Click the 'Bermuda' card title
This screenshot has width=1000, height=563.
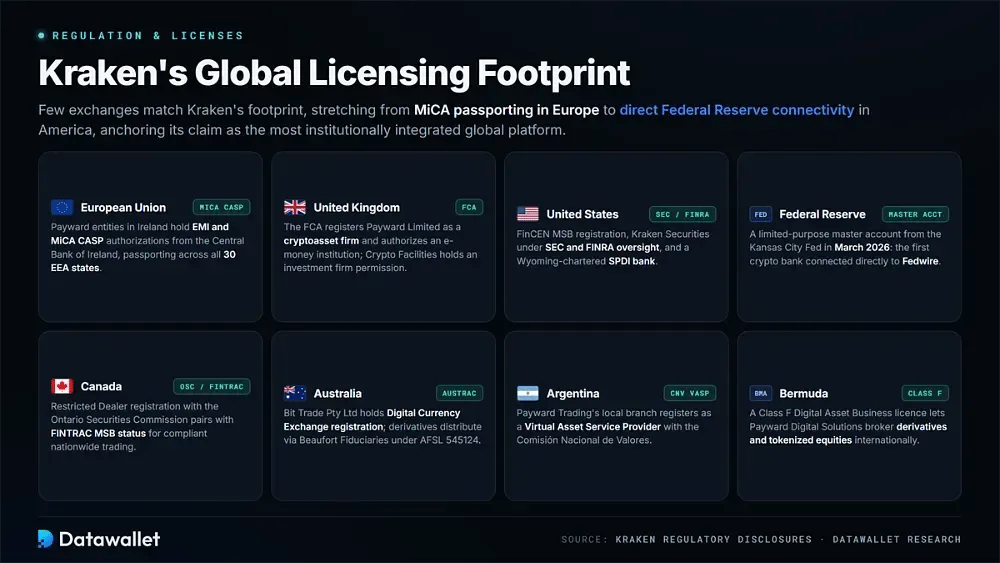click(x=804, y=394)
